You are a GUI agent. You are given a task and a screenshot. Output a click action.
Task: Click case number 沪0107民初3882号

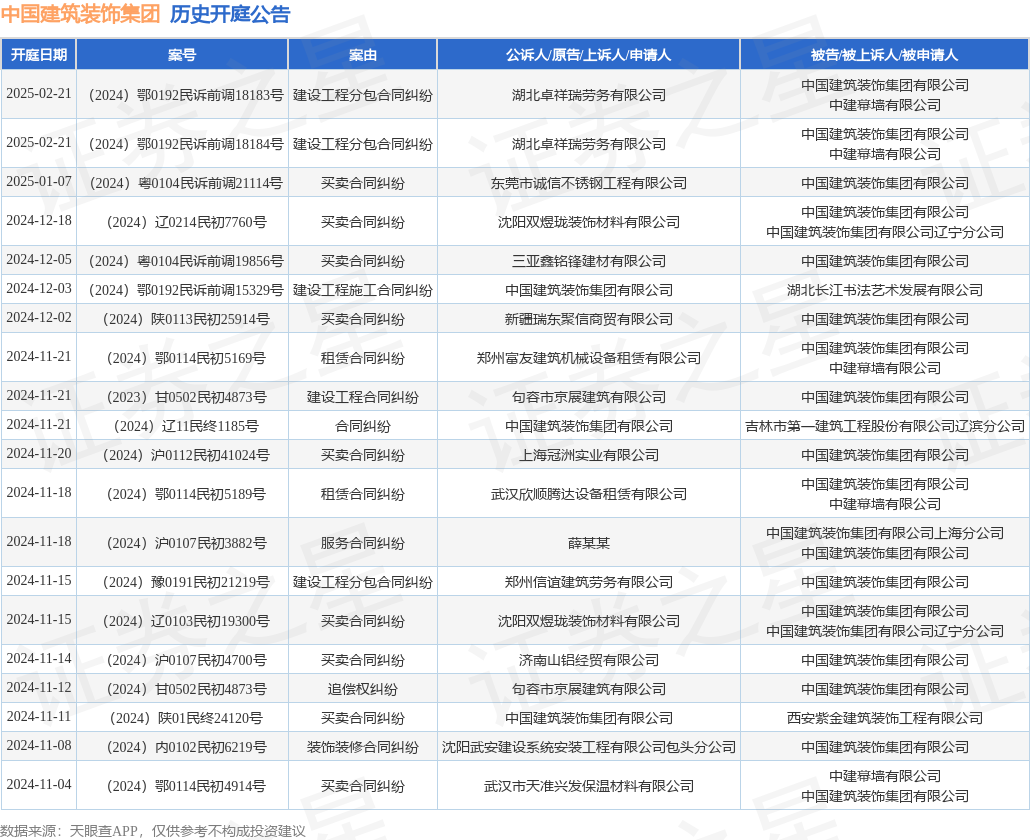point(186,543)
